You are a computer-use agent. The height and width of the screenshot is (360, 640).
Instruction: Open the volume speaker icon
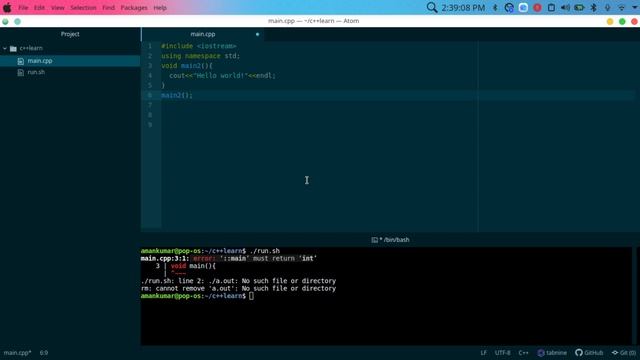[x=565, y=8]
